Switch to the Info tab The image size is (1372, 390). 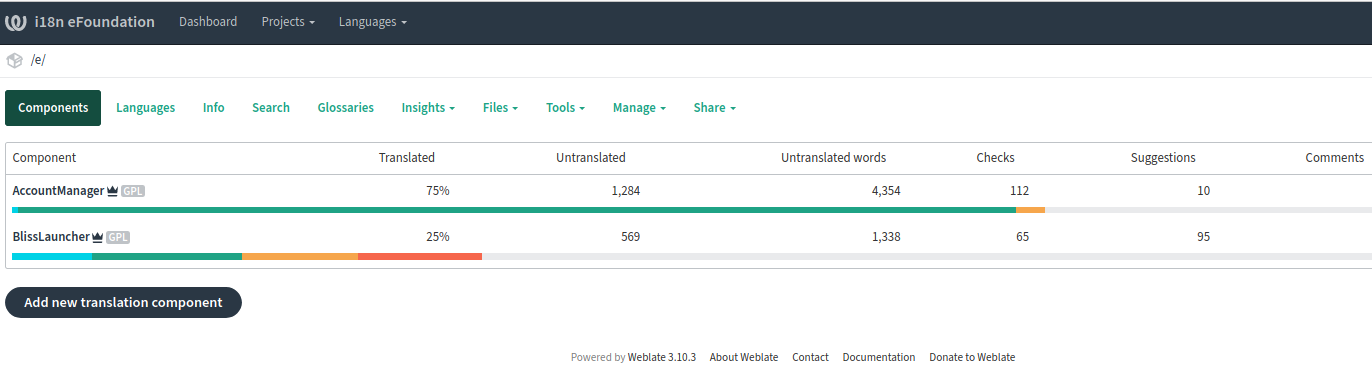pos(214,108)
